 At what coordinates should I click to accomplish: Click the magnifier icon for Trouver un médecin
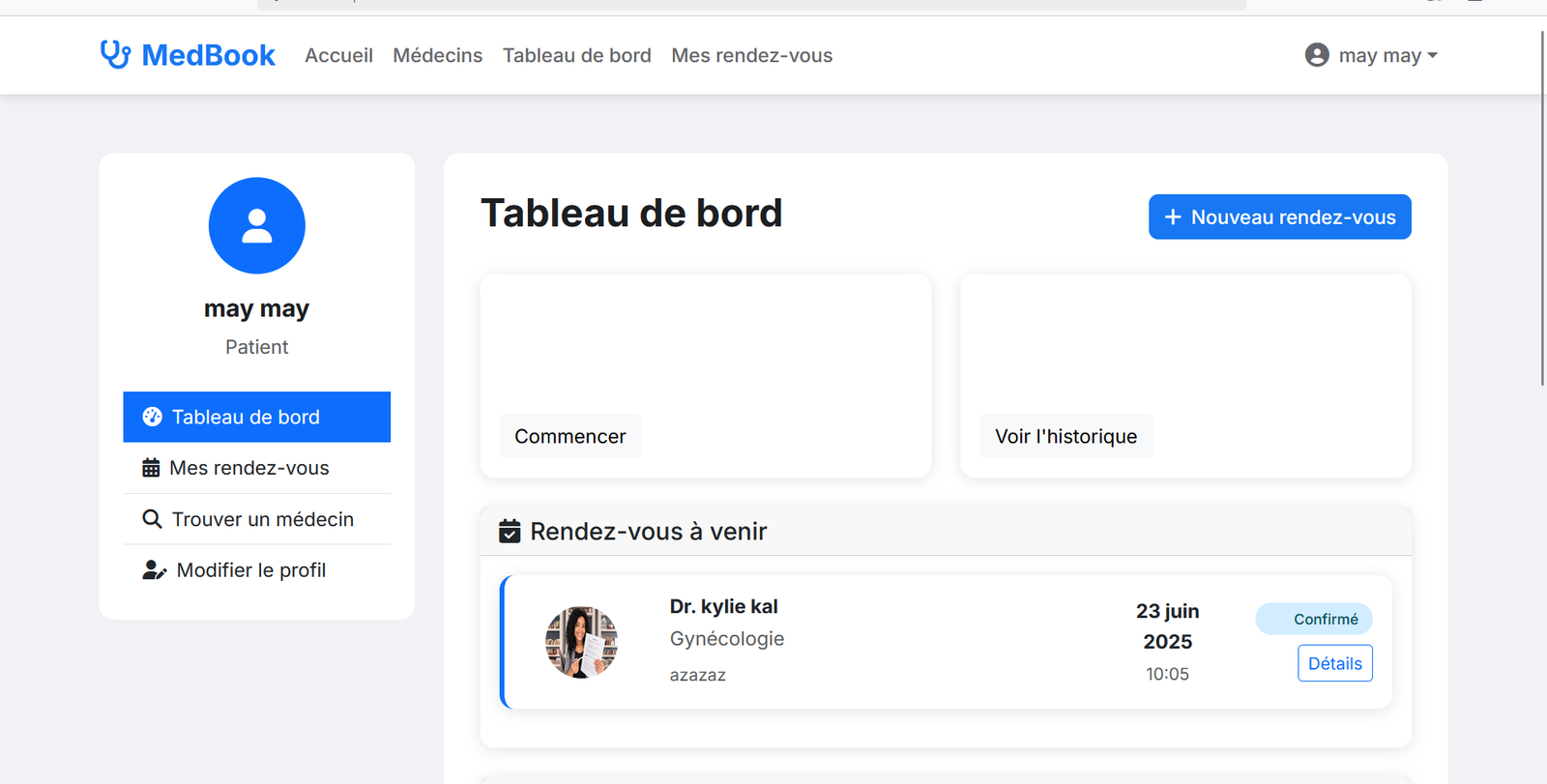click(x=152, y=519)
